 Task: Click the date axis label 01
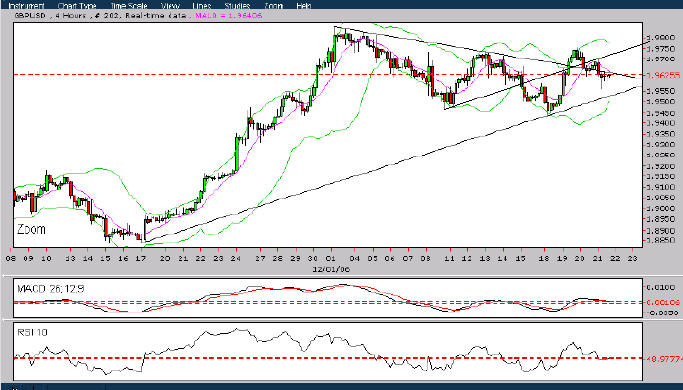pyautogui.click(x=331, y=258)
